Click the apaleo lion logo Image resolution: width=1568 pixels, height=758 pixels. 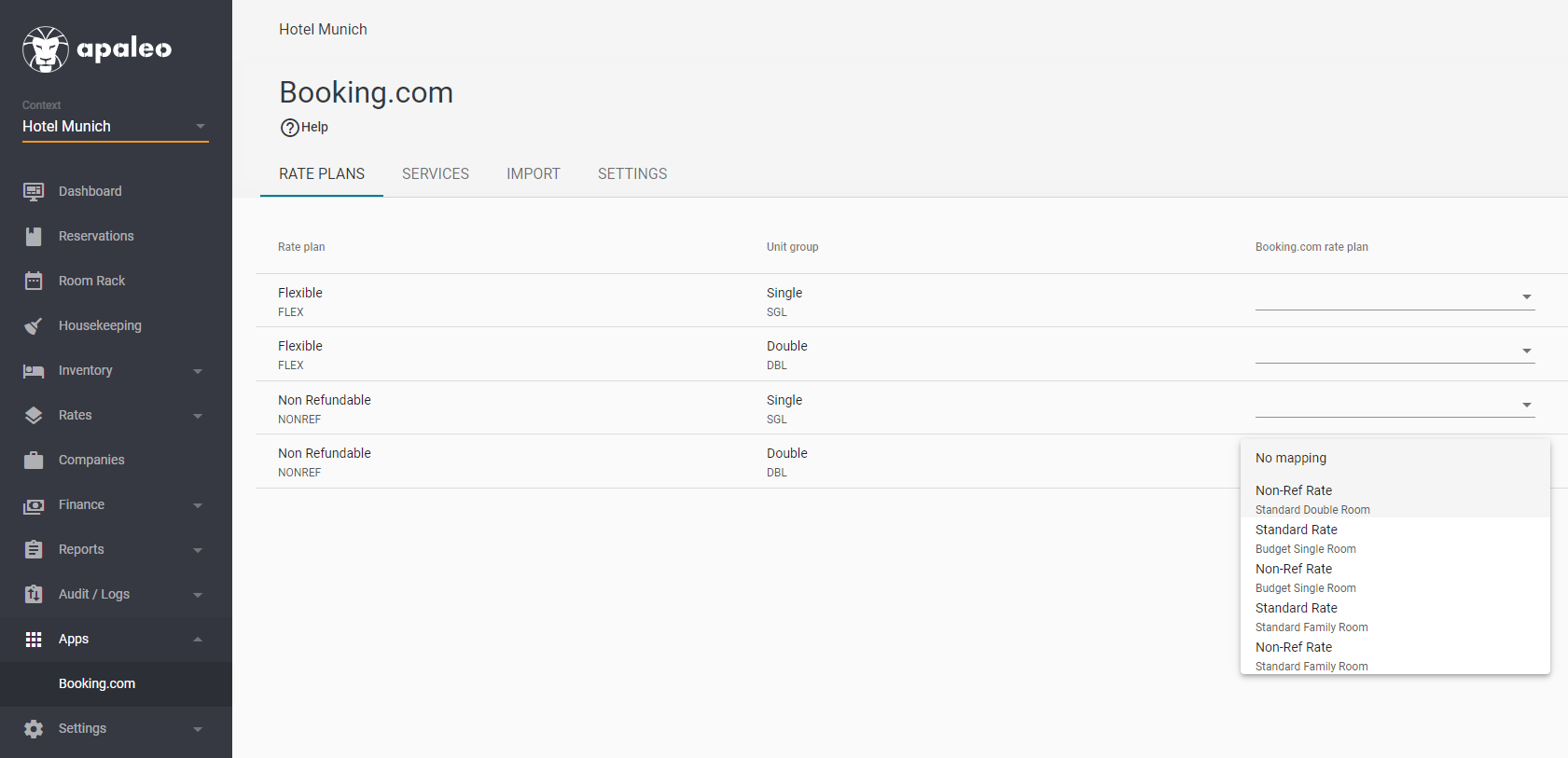pos(46,49)
